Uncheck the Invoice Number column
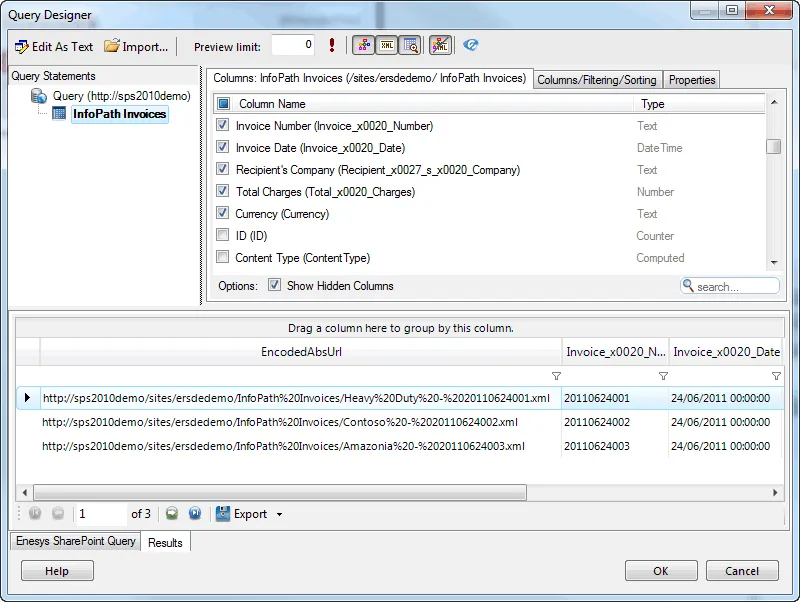800x602 pixels. click(223, 126)
